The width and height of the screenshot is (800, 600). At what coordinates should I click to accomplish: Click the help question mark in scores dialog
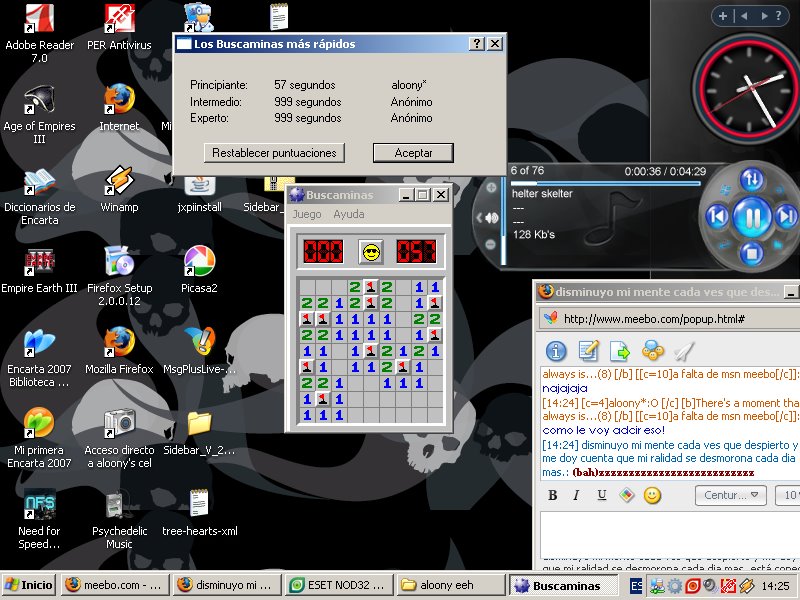(x=477, y=44)
